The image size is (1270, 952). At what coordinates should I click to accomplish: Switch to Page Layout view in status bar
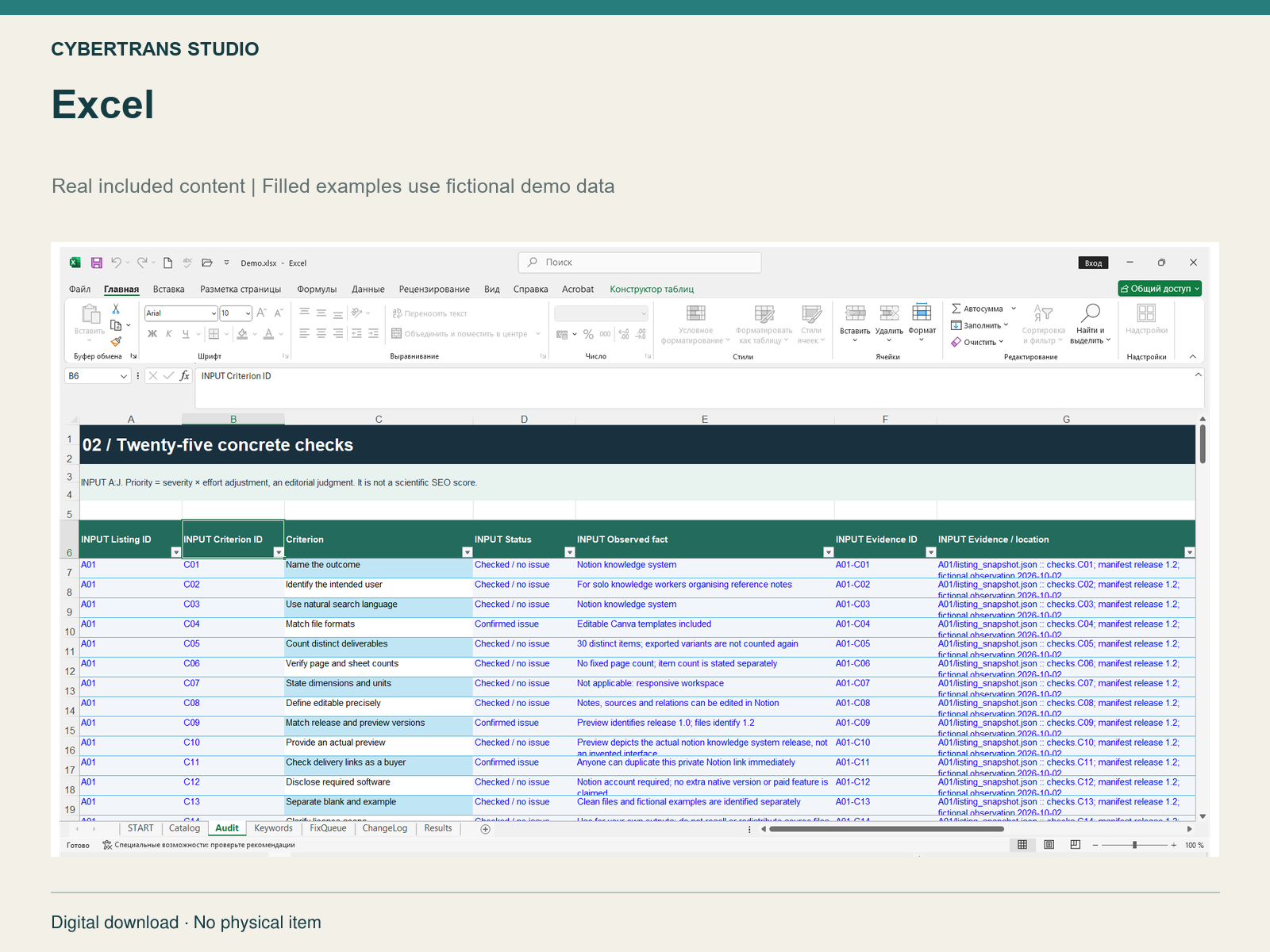point(1049,845)
